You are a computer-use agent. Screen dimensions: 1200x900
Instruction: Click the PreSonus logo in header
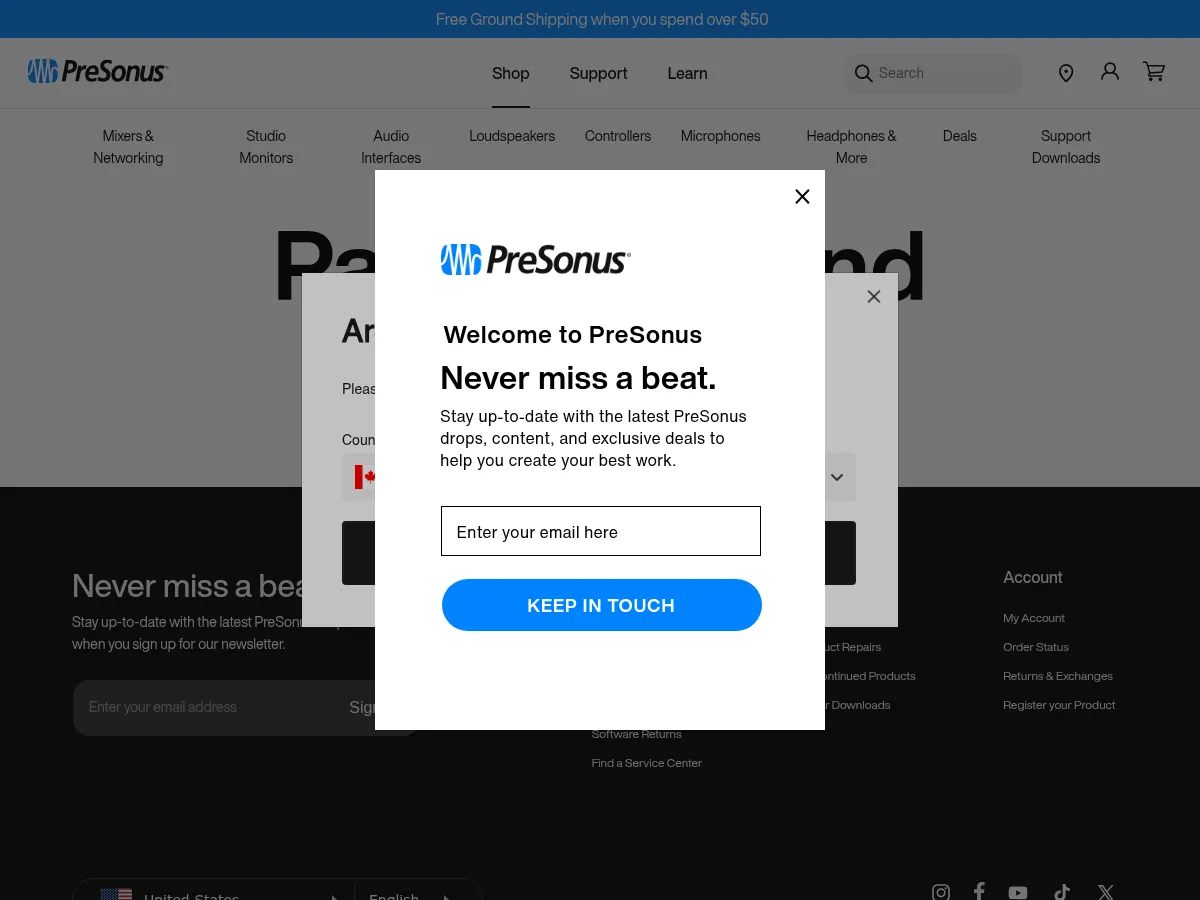pyautogui.click(x=98, y=71)
